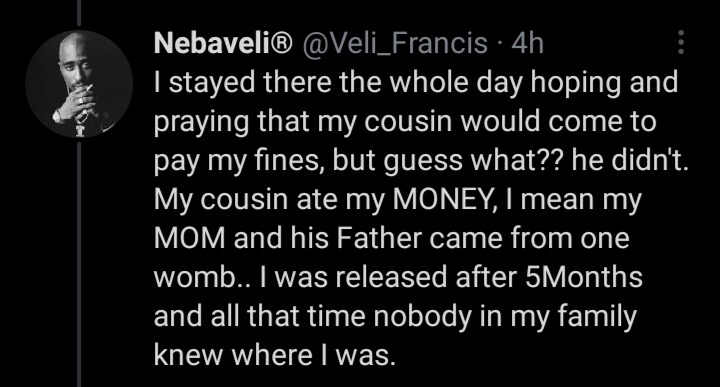Image resolution: width=720 pixels, height=387 pixels.
Task: Click the words "his Father came from one"
Action: (460, 239)
